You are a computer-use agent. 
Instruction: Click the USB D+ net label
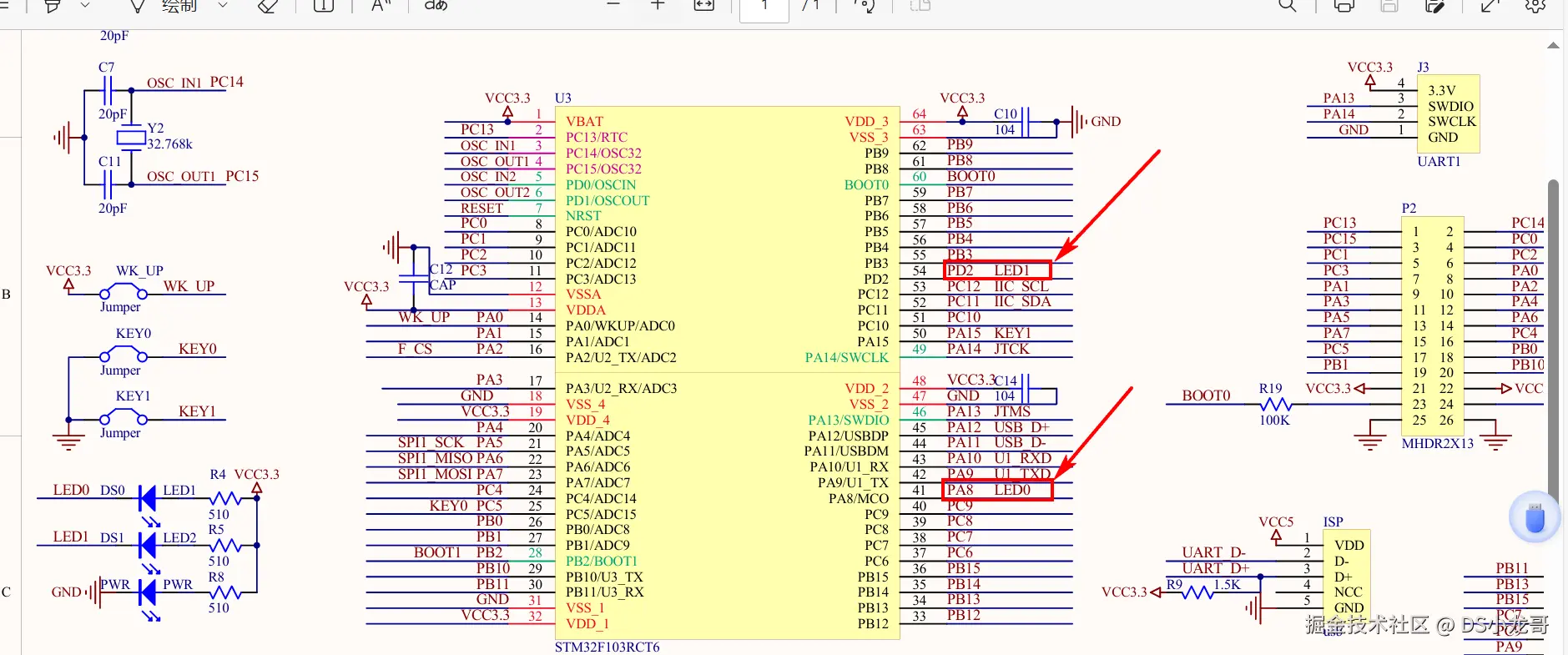[1021, 427]
